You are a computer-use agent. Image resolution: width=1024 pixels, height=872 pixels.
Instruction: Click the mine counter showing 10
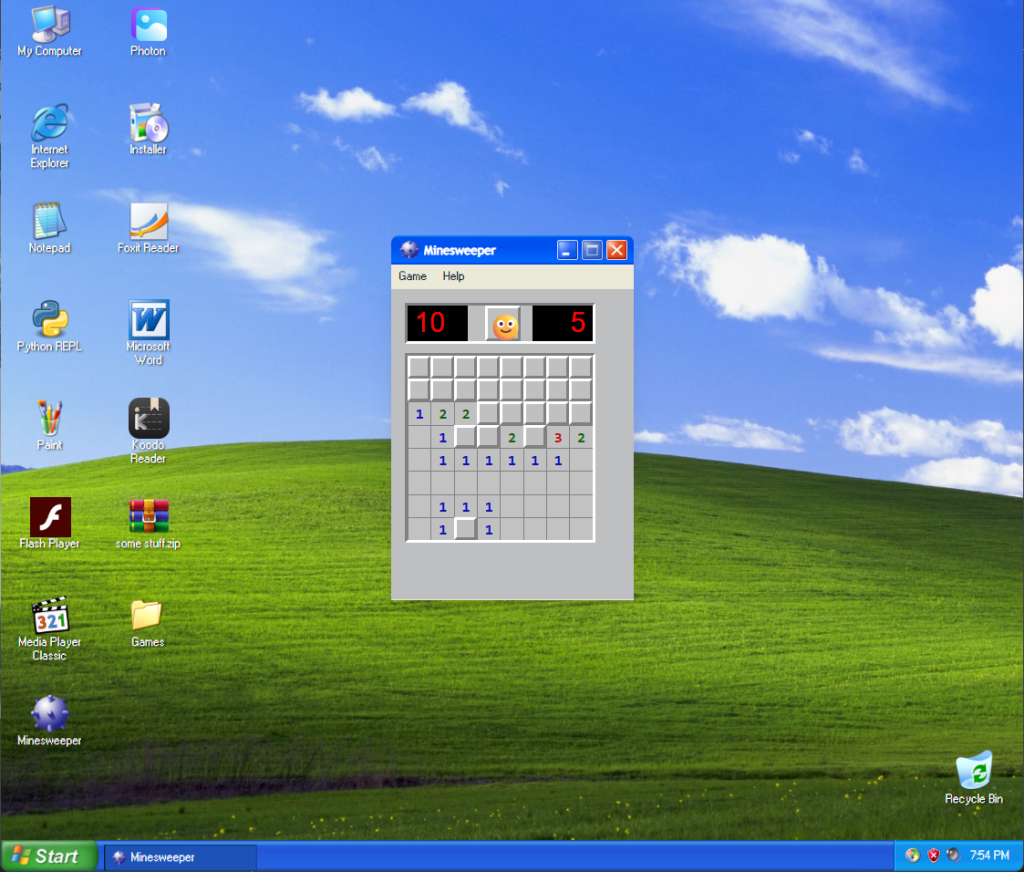pyautogui.click(x=438, y=323)
